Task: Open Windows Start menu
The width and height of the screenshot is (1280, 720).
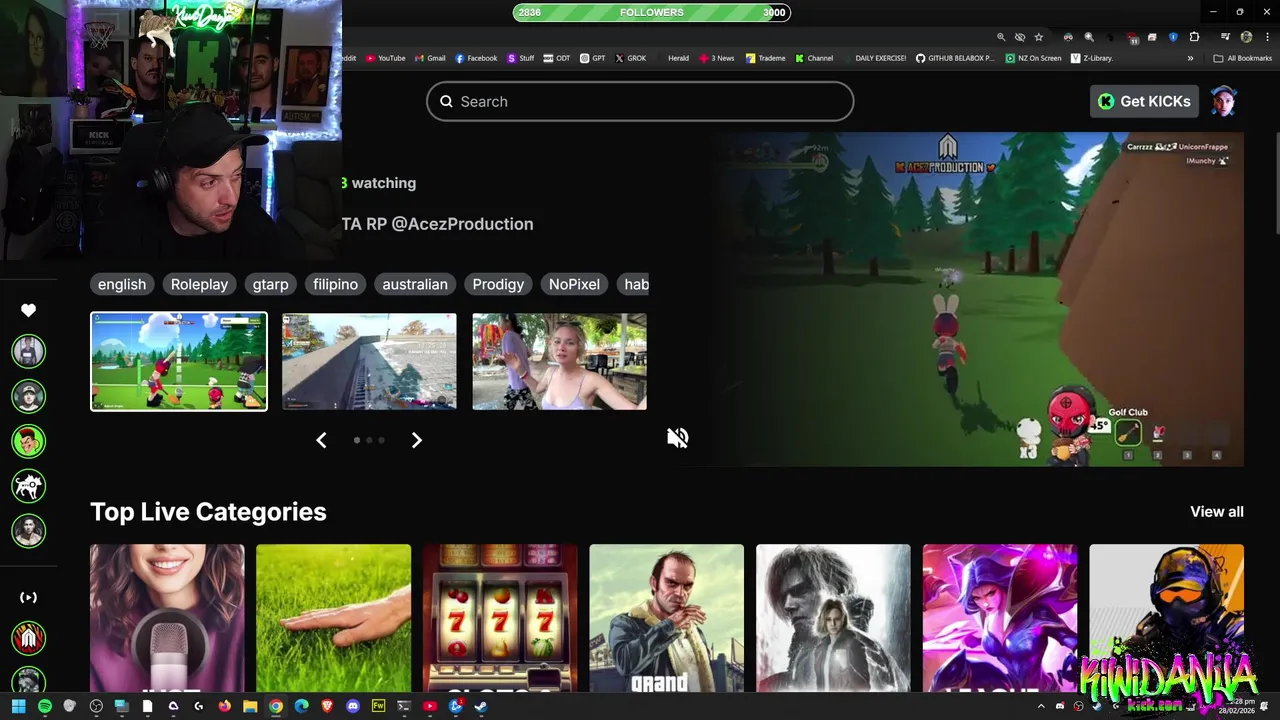Action: click(x=18, y=706)
